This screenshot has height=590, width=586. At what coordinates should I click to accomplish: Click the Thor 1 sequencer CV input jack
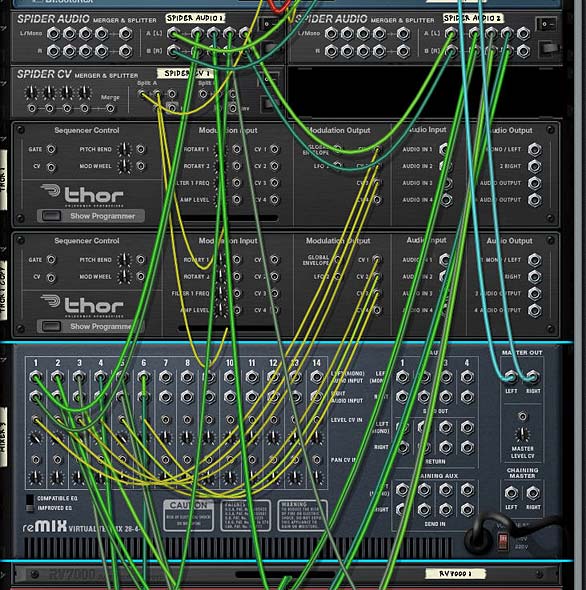click(x=51, y=167)
